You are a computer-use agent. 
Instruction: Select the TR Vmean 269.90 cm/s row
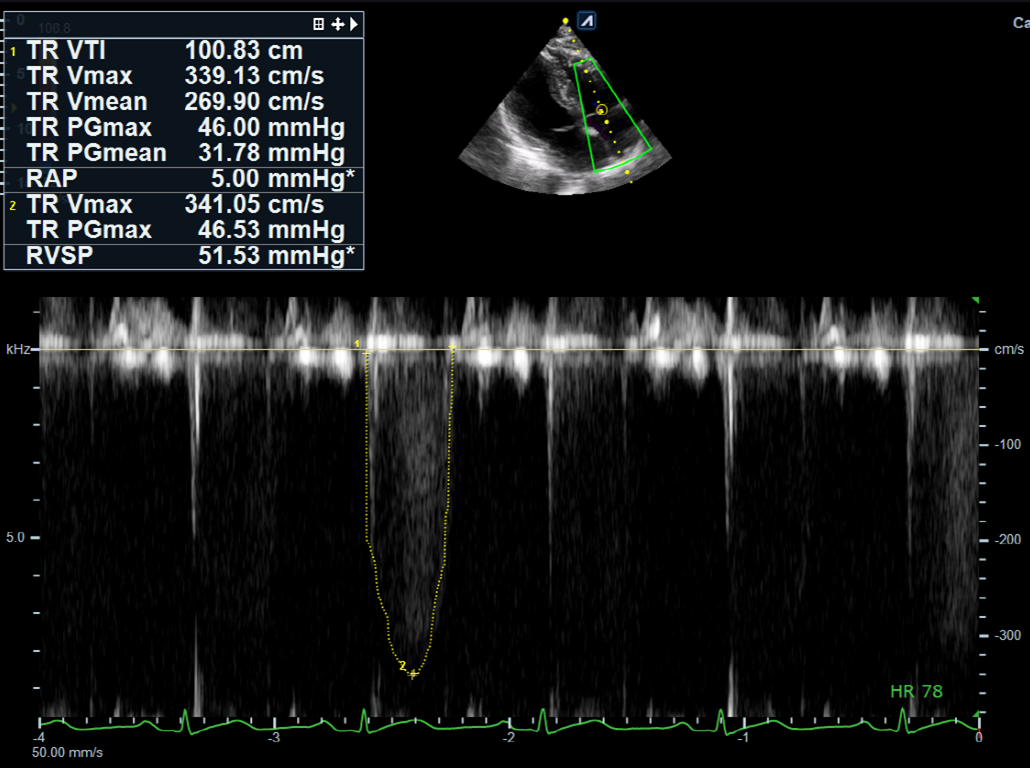tap(184, 102)
